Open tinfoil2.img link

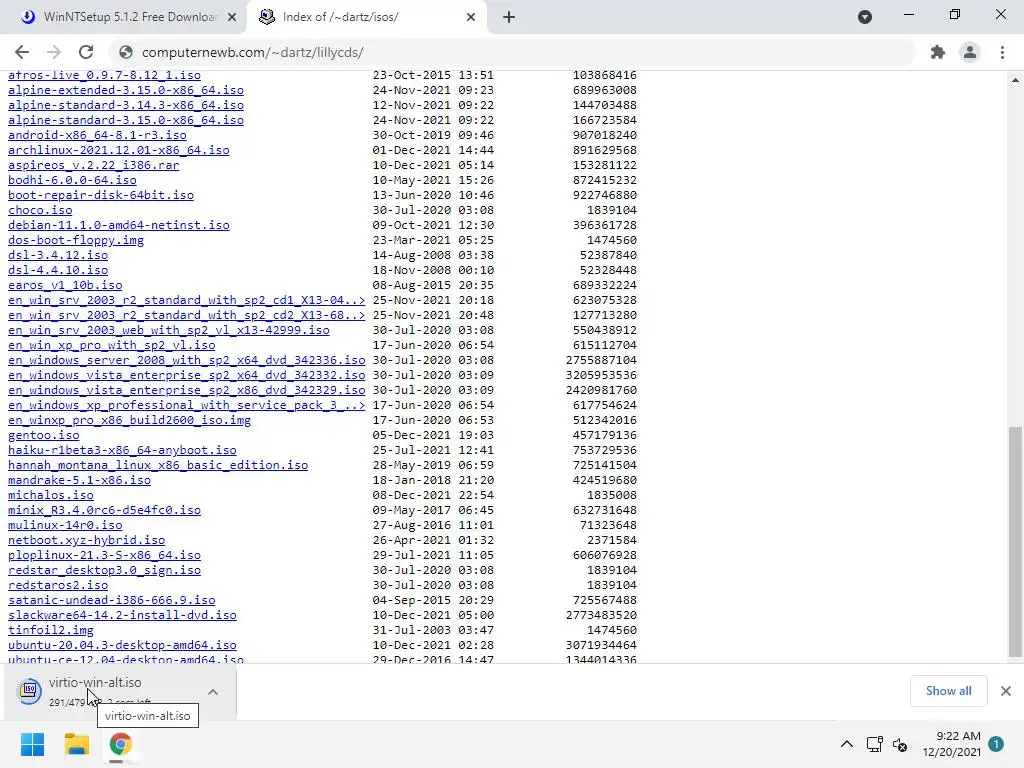[50, 631]
